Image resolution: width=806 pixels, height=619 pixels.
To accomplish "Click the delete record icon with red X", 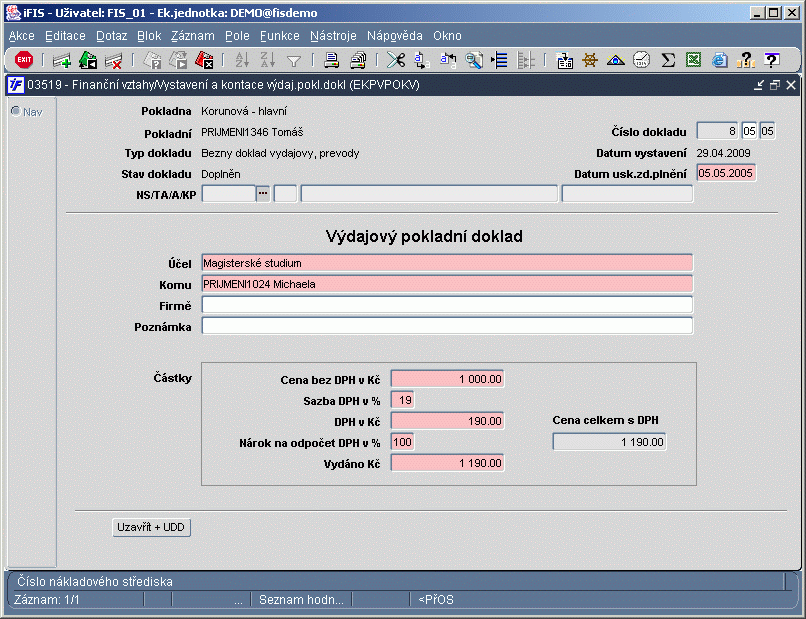I will 114,60.
